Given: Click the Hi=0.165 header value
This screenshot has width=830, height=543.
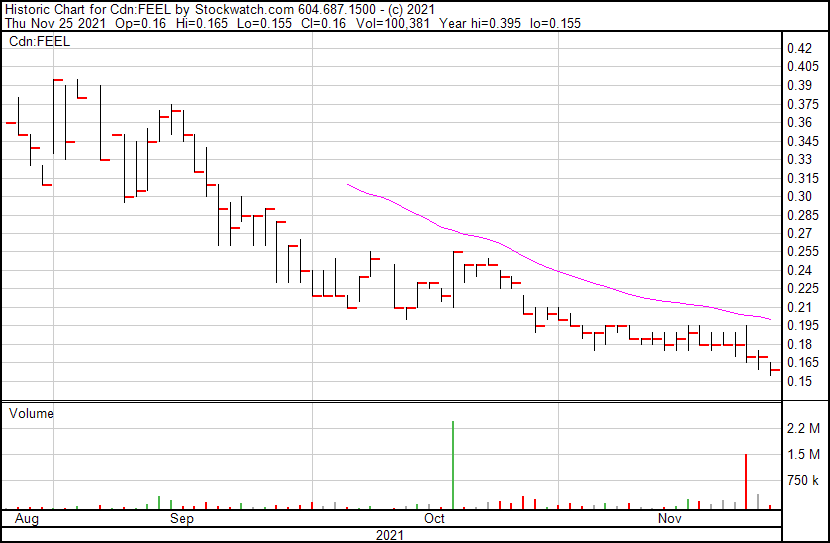Looking at the screenshot, I should click(202, 23).
